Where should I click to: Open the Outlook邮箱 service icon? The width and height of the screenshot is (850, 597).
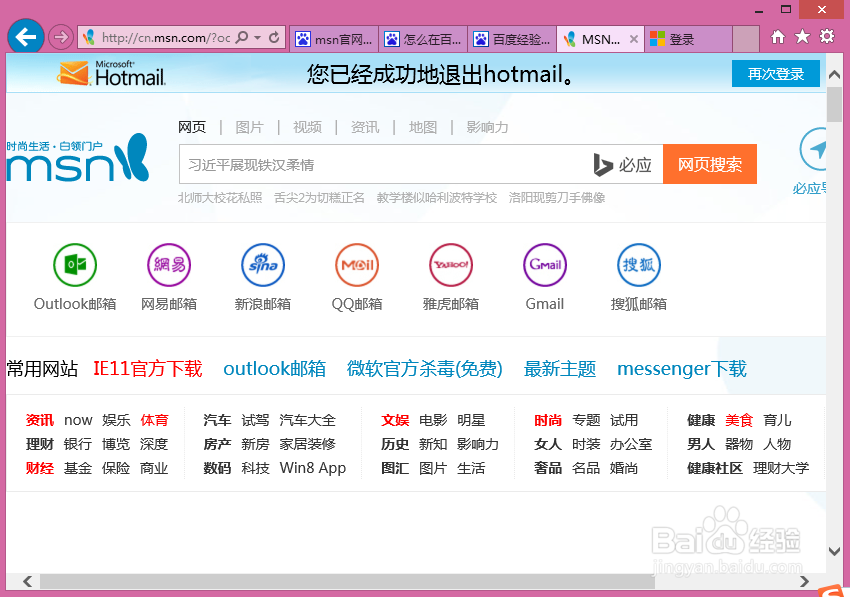click(x=73, y=265)
